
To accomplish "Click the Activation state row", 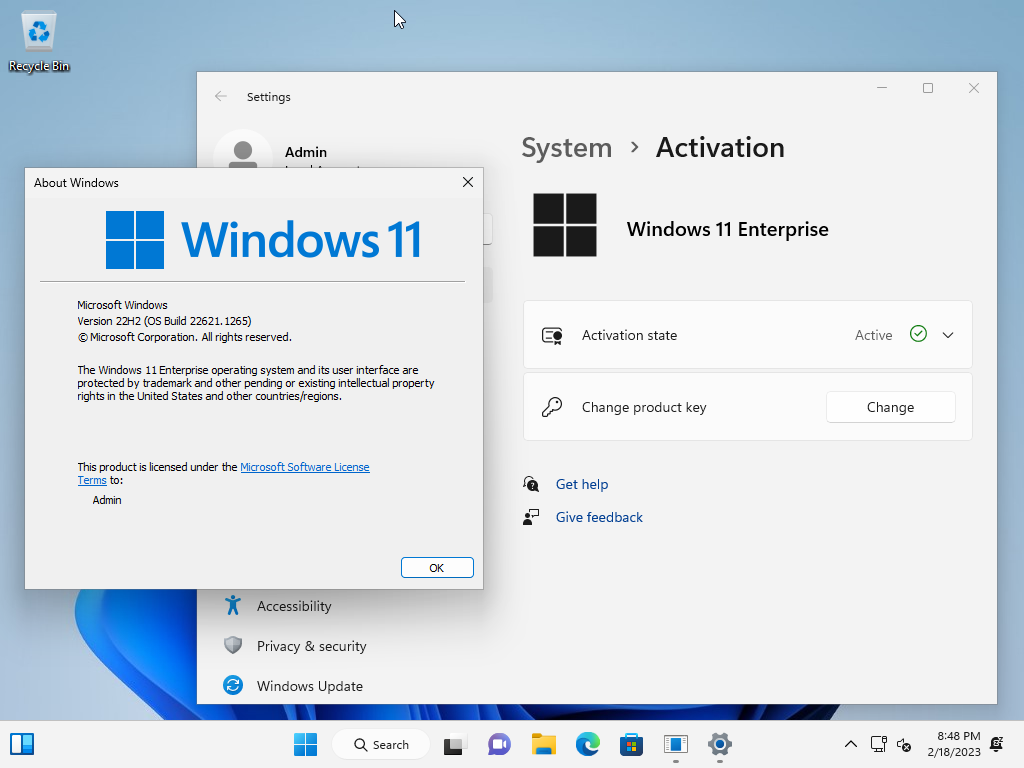I will coord(748,335).
